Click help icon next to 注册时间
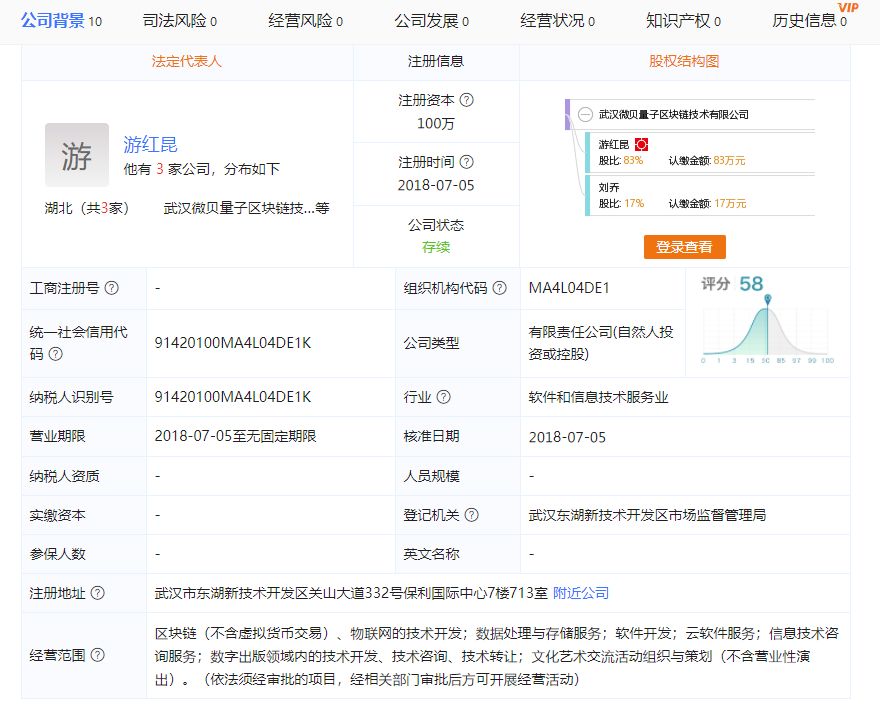The image size is (880, 724). [467, 162]
